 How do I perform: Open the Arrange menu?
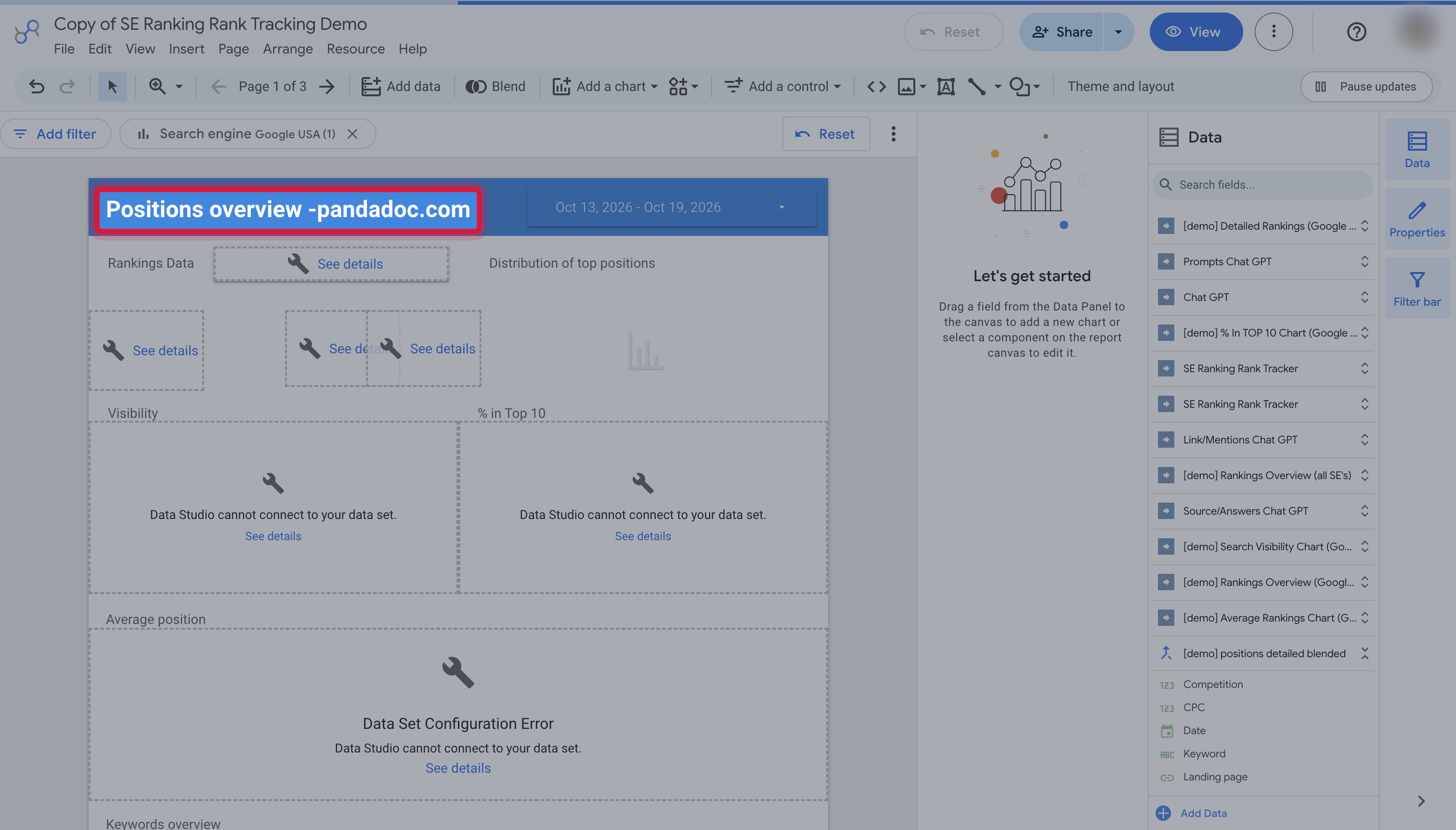[x=287, y=49]
